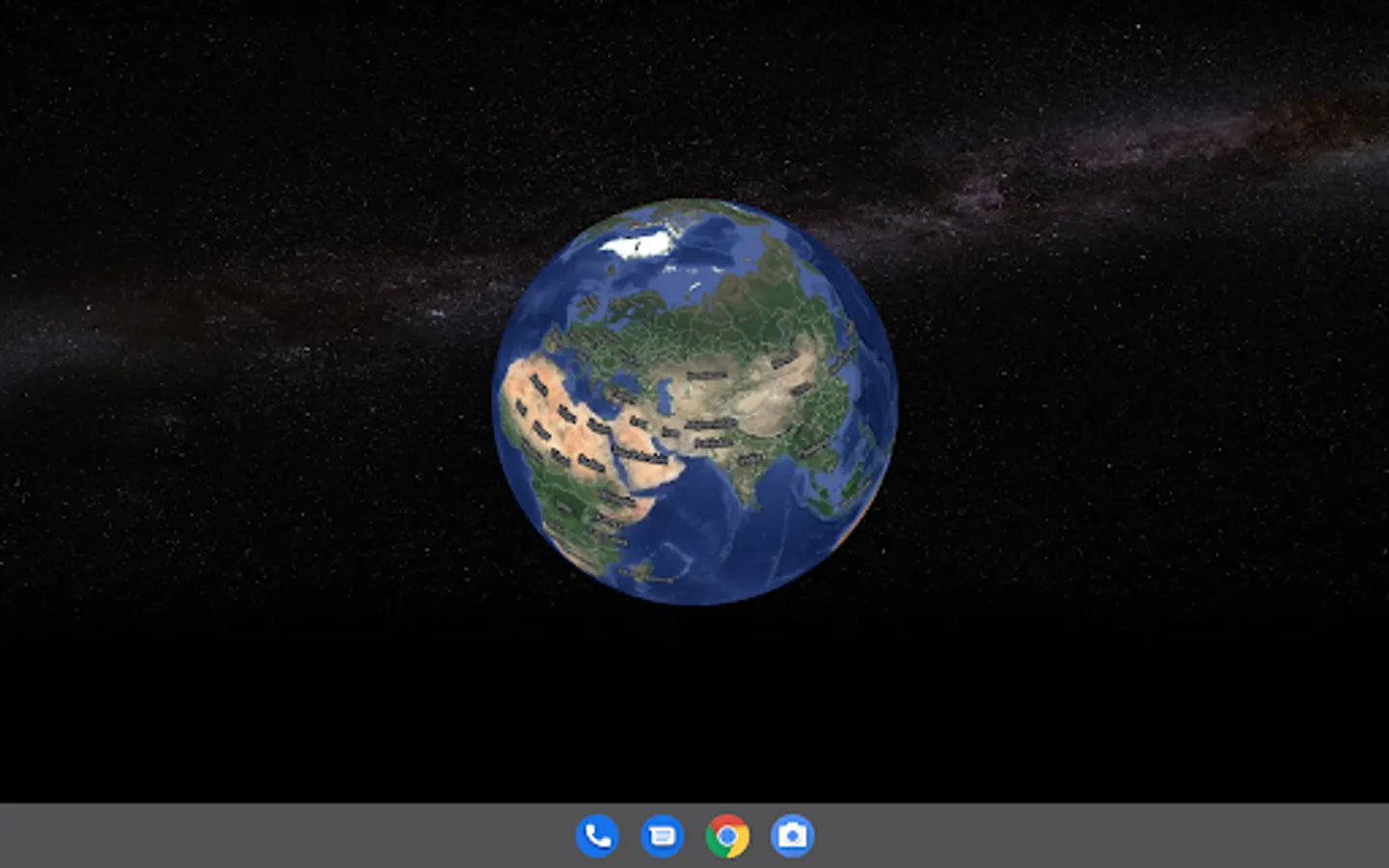The height and width of the screenshot is (868, 1389).
Task: Open the Phone app in the dock
Action: click(x=597, y=835)
